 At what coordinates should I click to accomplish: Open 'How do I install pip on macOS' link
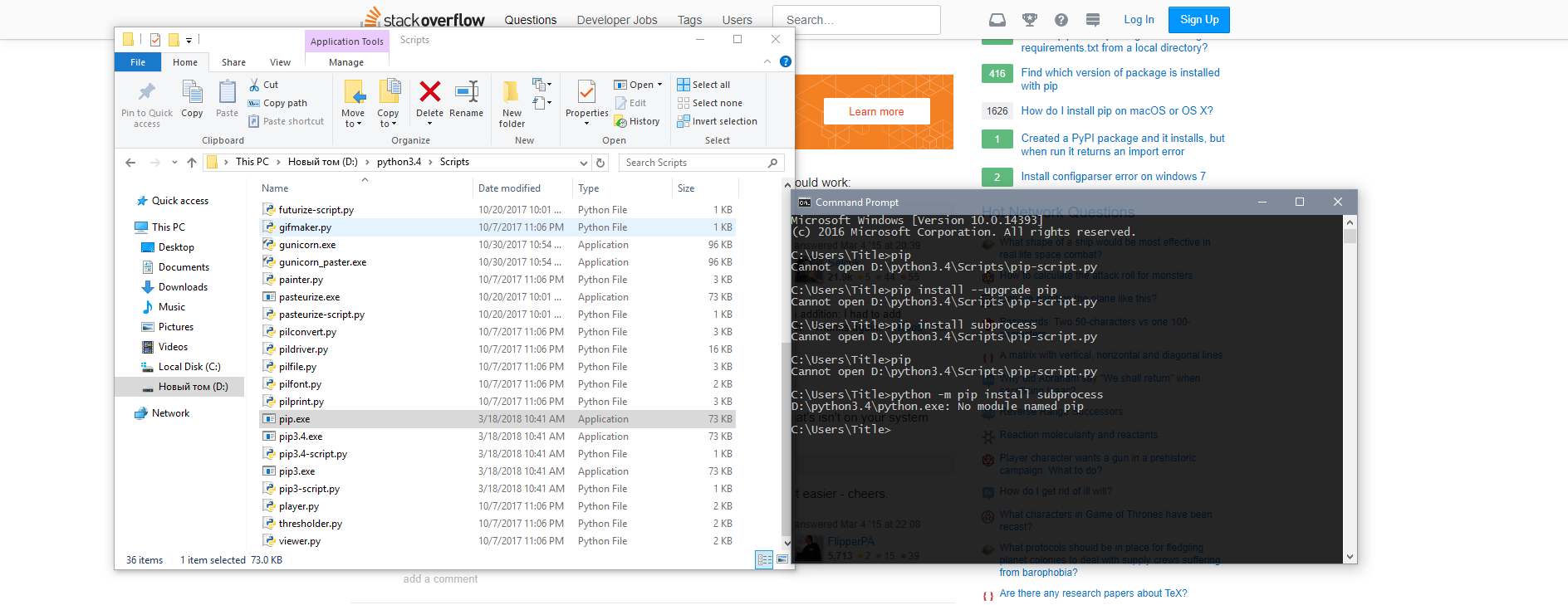pyautogui.click(x=1117, y=110)
